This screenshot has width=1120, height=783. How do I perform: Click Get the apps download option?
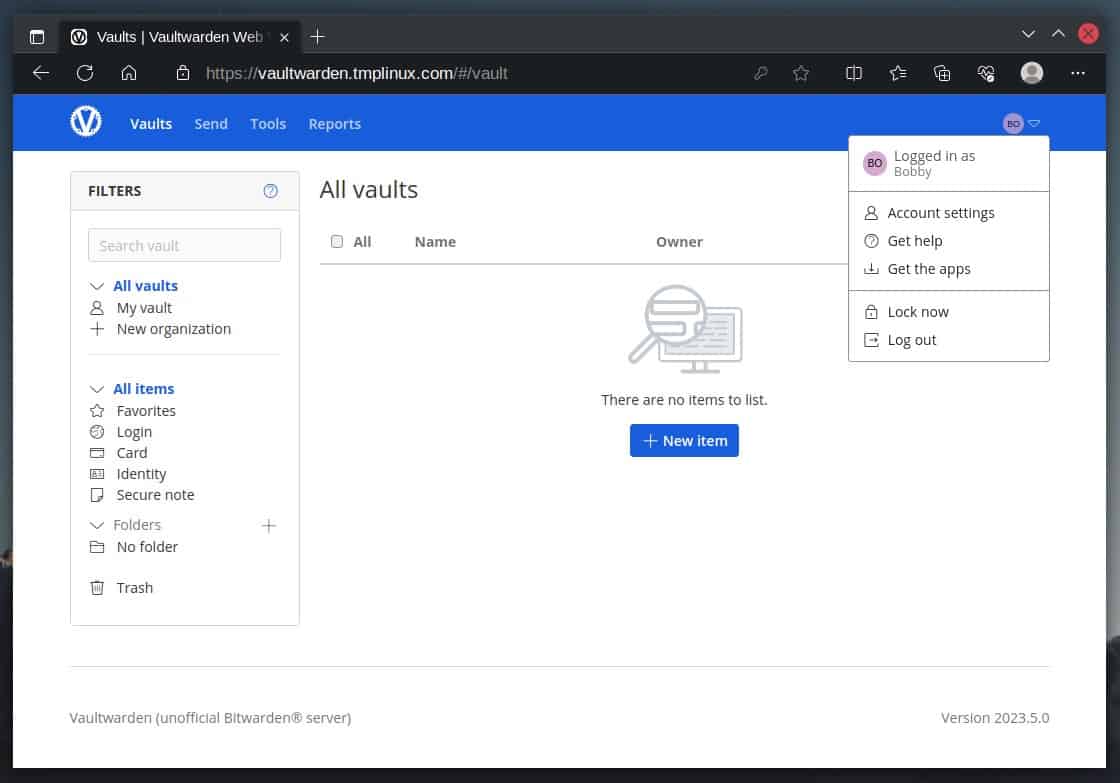point(928,268)
